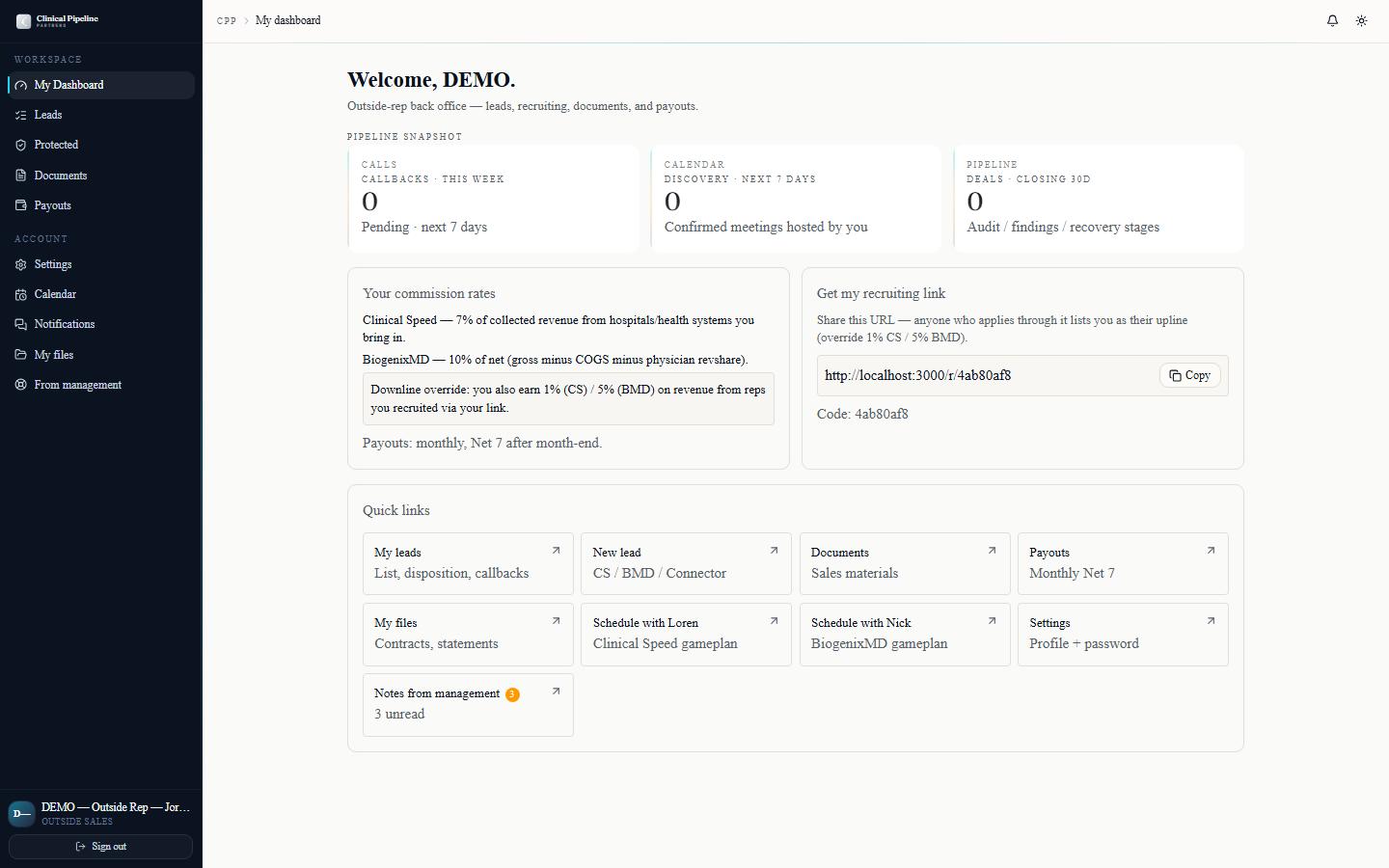
Task: Open the Payouts sidebar menu item
Action: [x=101, y=205]
